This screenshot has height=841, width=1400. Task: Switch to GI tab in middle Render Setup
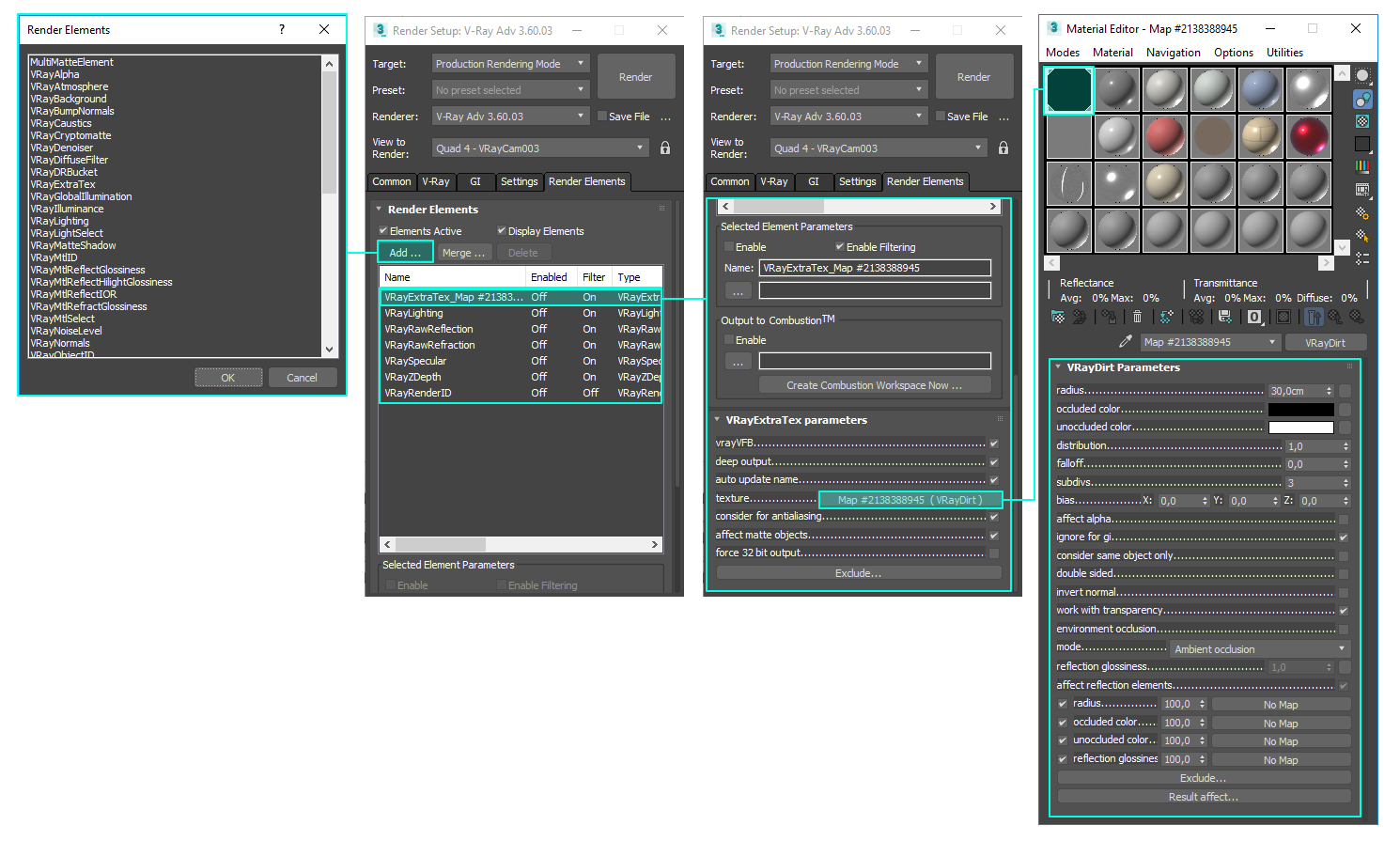[475, 181]
